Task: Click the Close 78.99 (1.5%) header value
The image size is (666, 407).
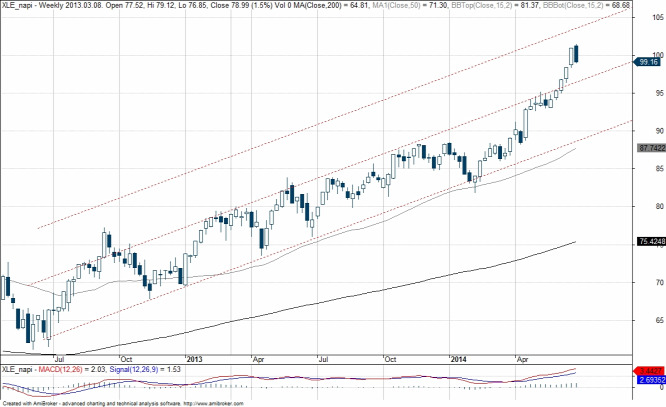Action: 242,5
